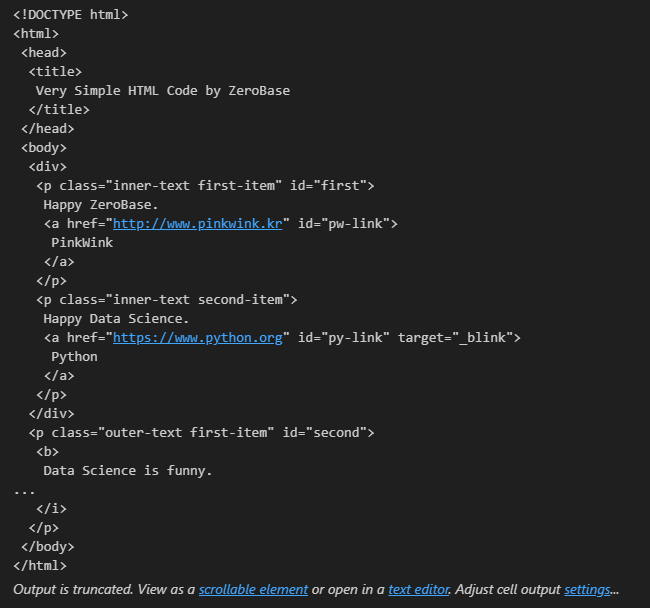Click the closing </body> tag line
This screenshot has width=650, height=608.
pos(48,547)
